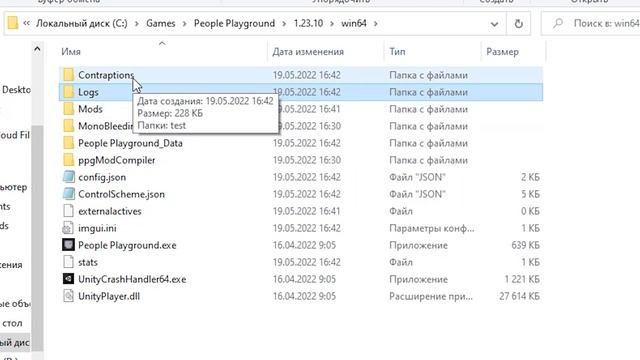Select the imgui.ini file icon
The height and width of the screenshot is (360, 640).
point(69,228)
